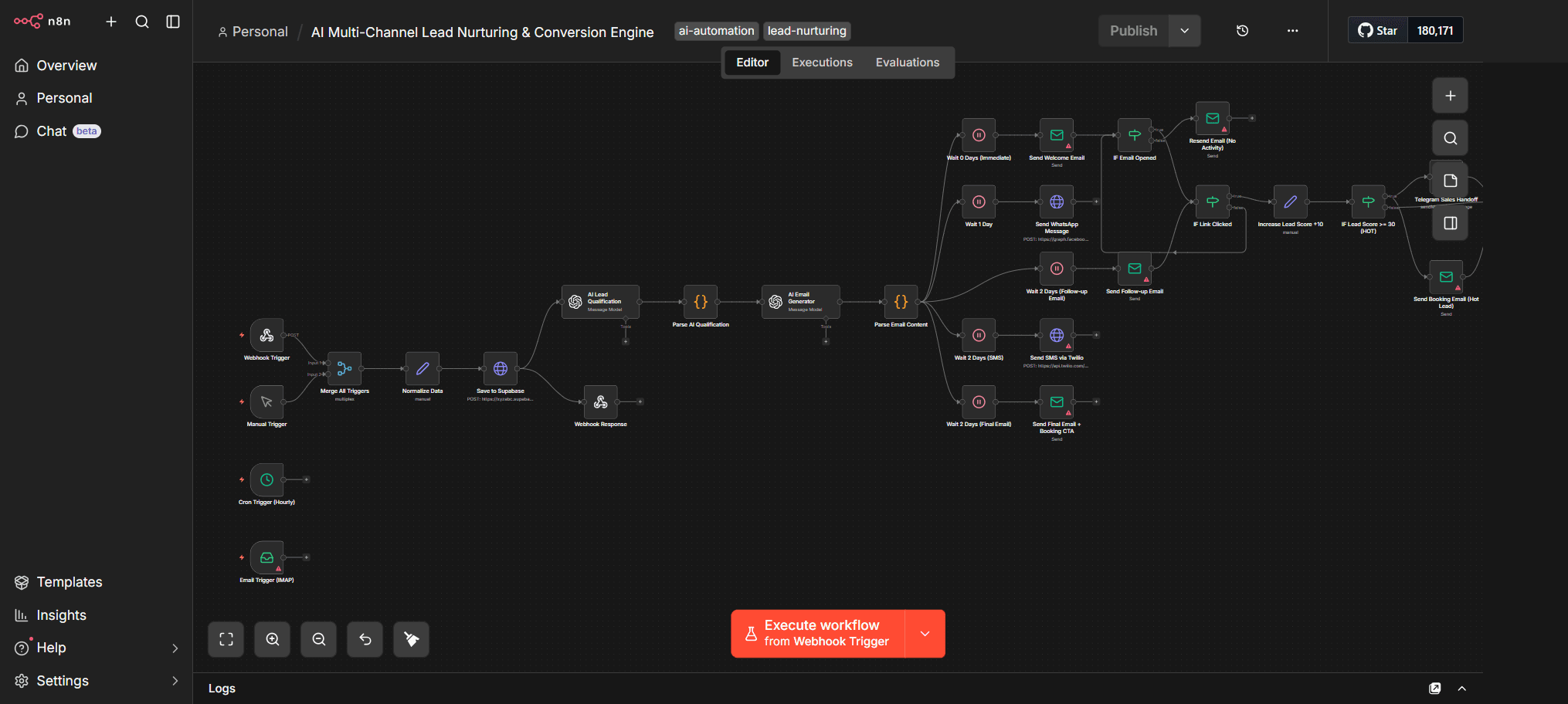The height and width of the screenshot is (704, 1568).
Task: Switch to the Evaluations tab
Action: pos(908,62)
